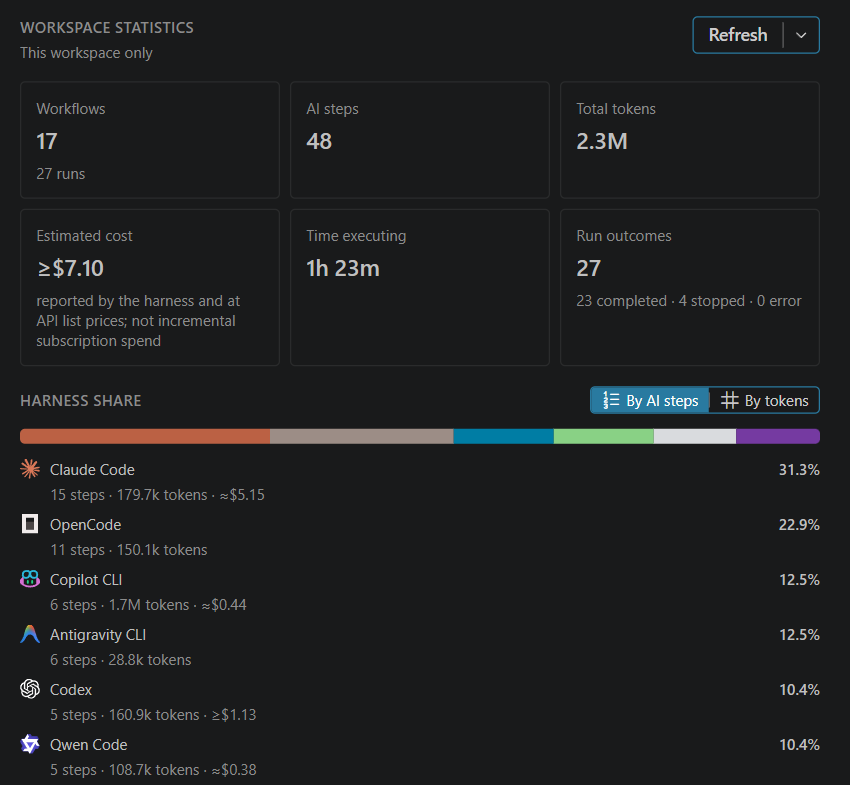Click '5 steps · 160.9k tokens · ≥$1.13'
Image resolution: width=850 pixels, height=785 pixels.
pyautogui.click(x=153, y=715)
